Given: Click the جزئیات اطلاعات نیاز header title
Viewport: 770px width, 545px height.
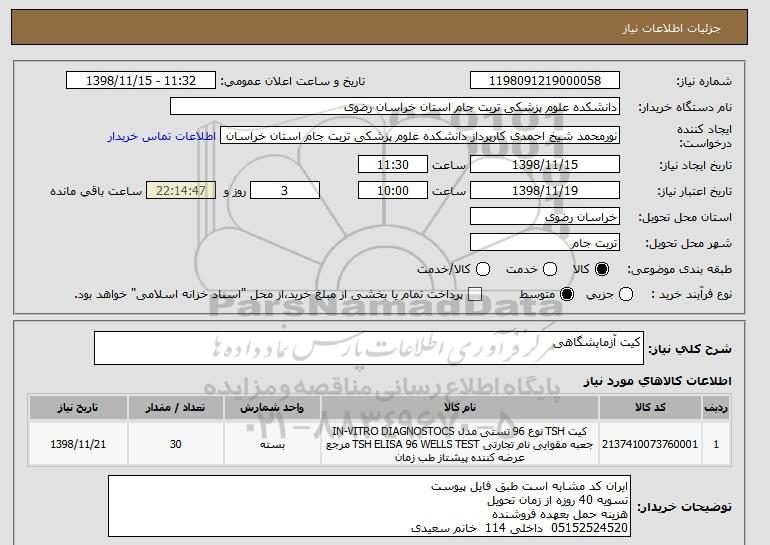Looking at the screenshot, I should tap(671, 28).
